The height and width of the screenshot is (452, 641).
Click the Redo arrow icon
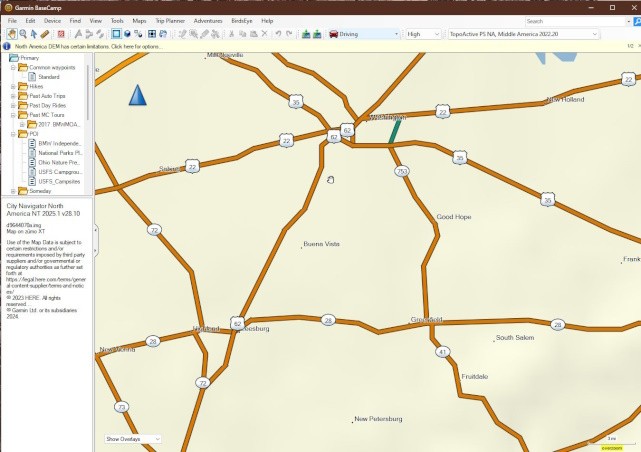click(x=289, y=34)
